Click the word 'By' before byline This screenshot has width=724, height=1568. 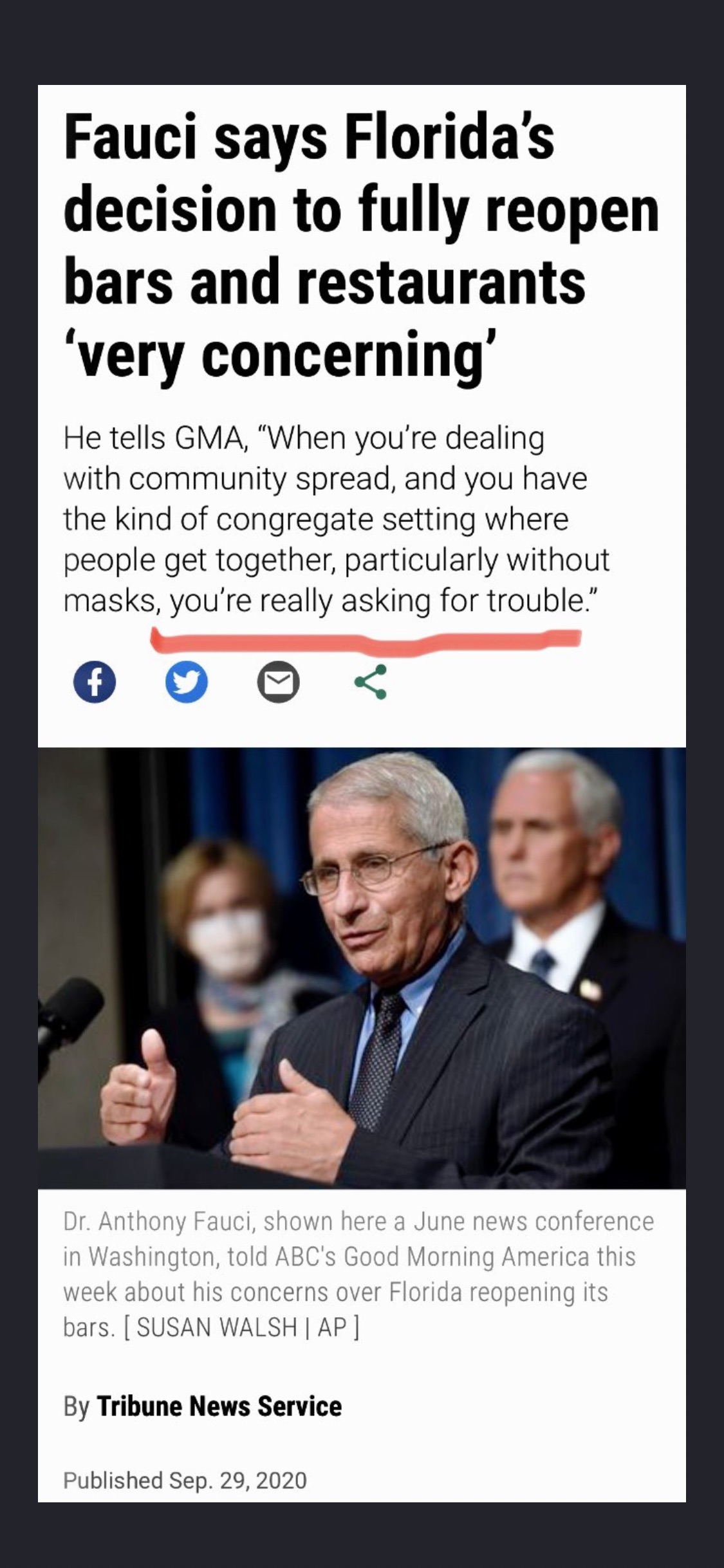click(77, 1407)
